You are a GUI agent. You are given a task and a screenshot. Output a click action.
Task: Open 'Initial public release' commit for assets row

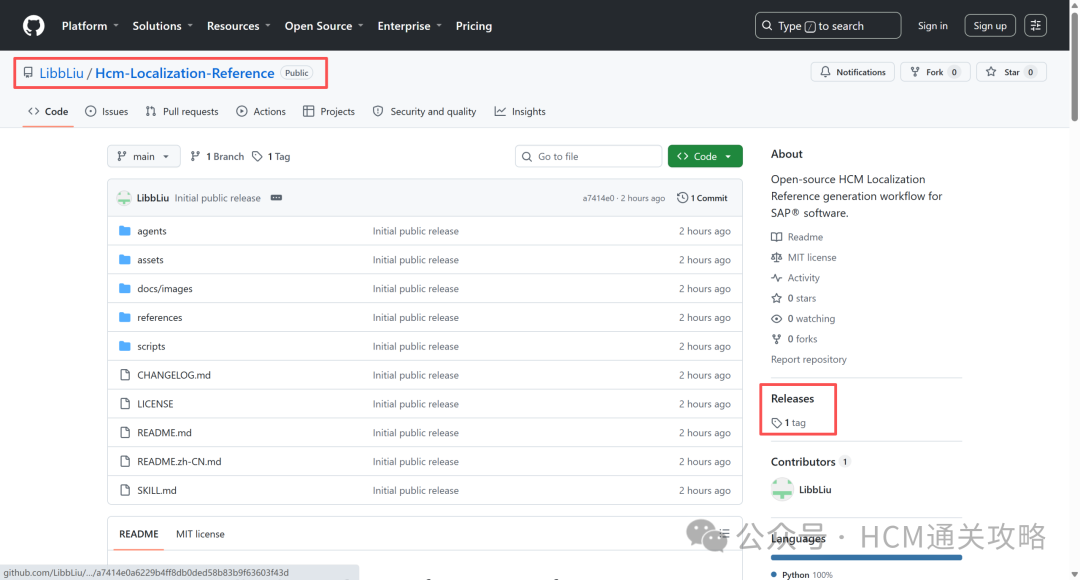[415, 260]
